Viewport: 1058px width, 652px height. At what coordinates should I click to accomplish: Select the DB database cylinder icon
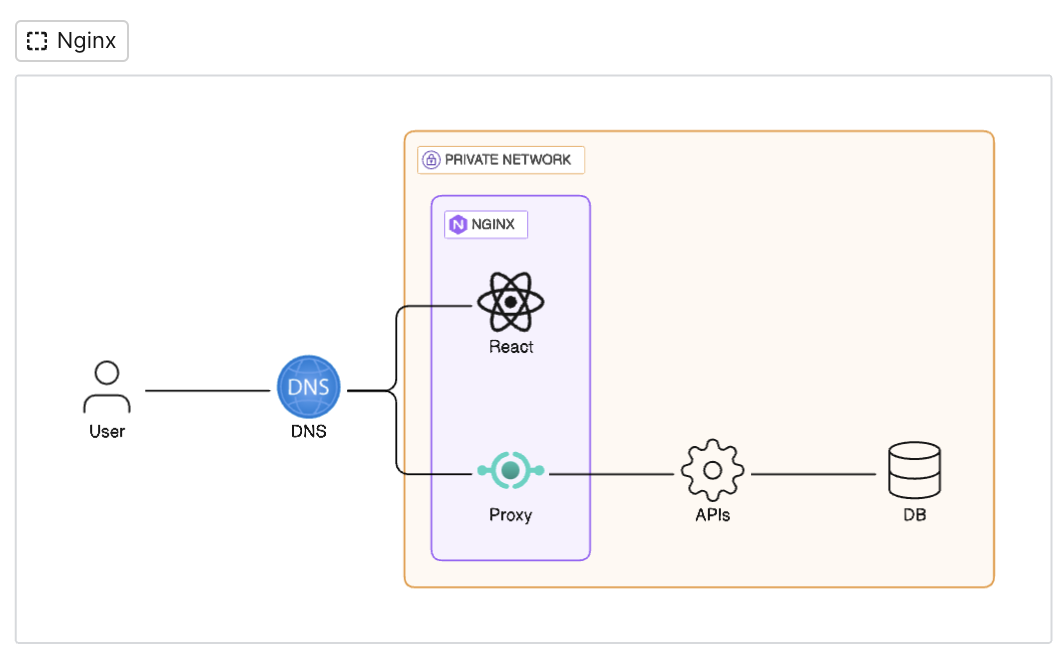coord(914,470)
